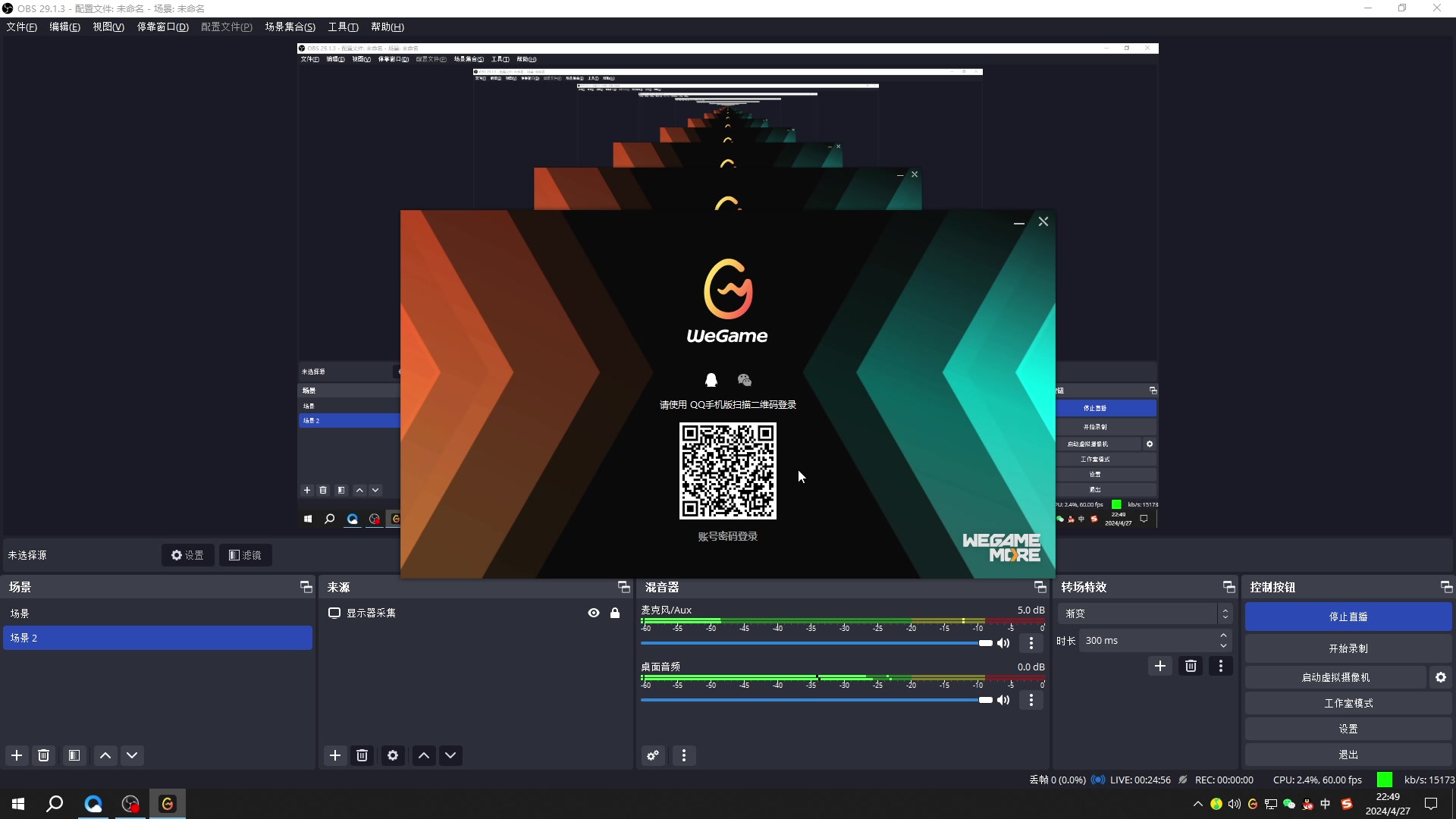
Task: Open 文件(F) menu
Action: [x=21, y=27]
